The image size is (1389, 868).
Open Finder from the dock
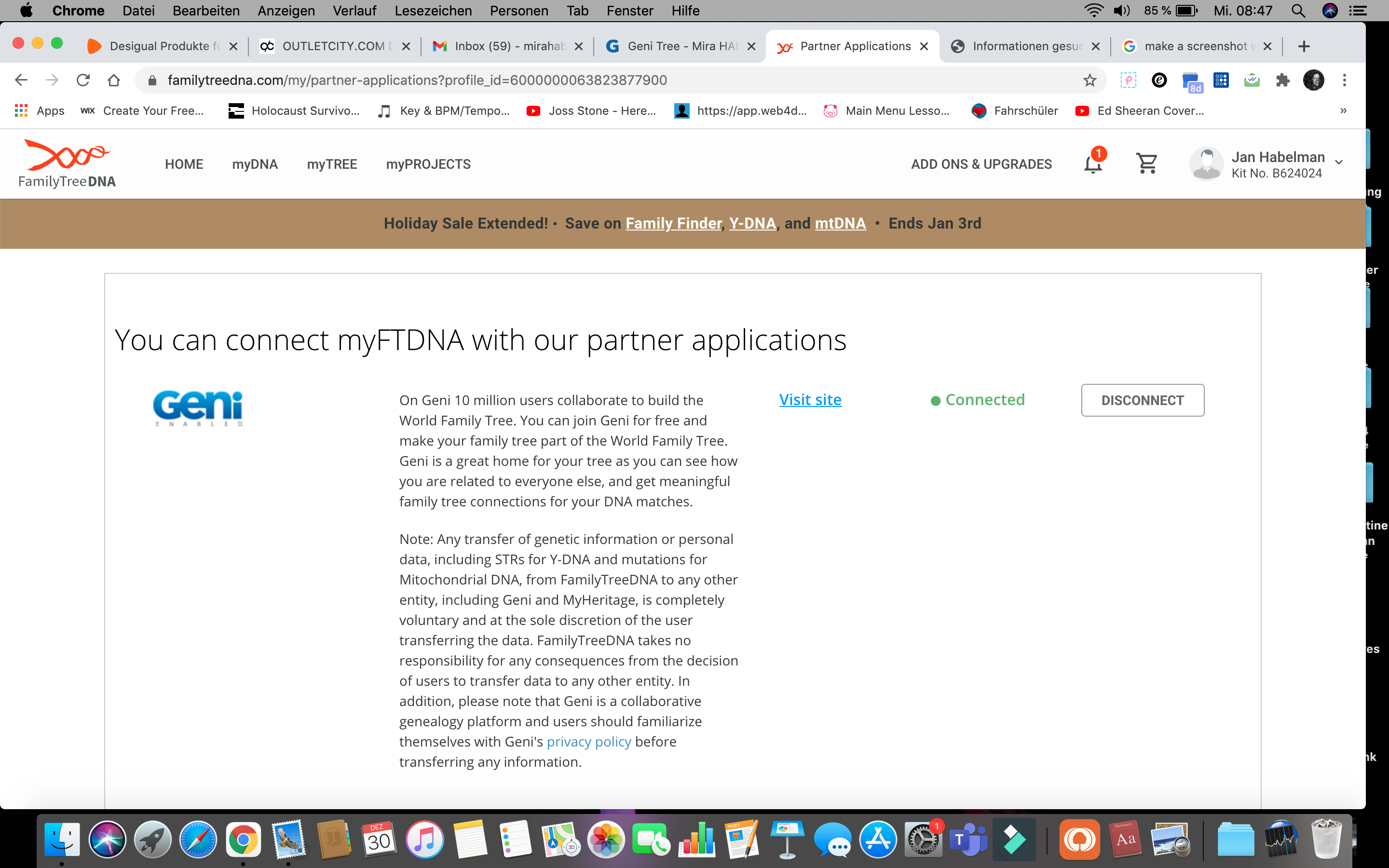point(62,841)
